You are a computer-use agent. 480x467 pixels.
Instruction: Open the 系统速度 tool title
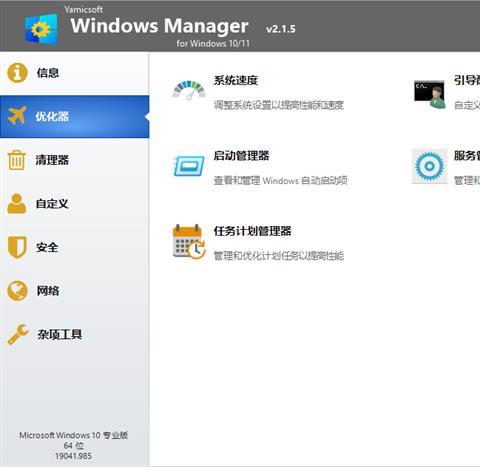236,80
